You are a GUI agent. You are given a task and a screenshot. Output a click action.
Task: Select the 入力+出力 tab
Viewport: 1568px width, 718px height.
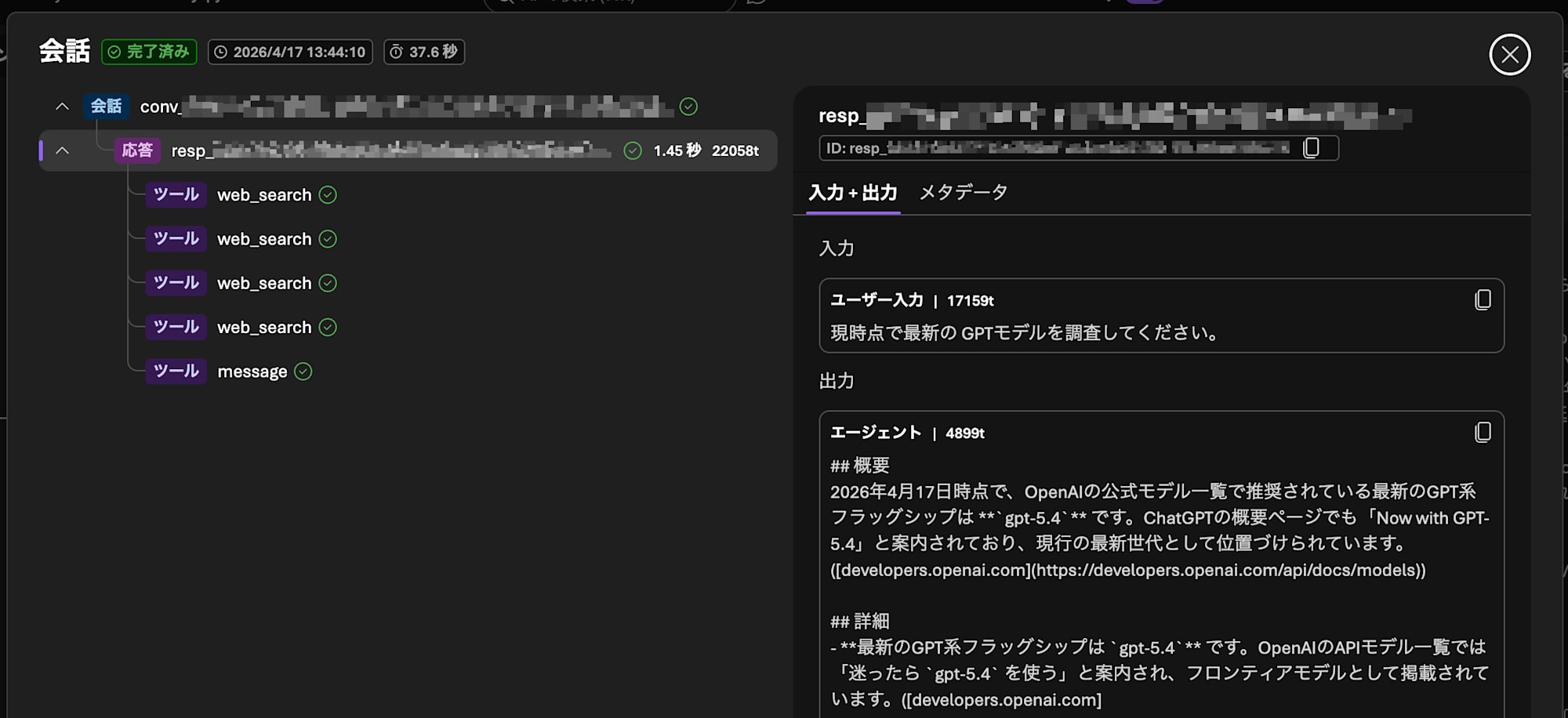pos(851,191)
